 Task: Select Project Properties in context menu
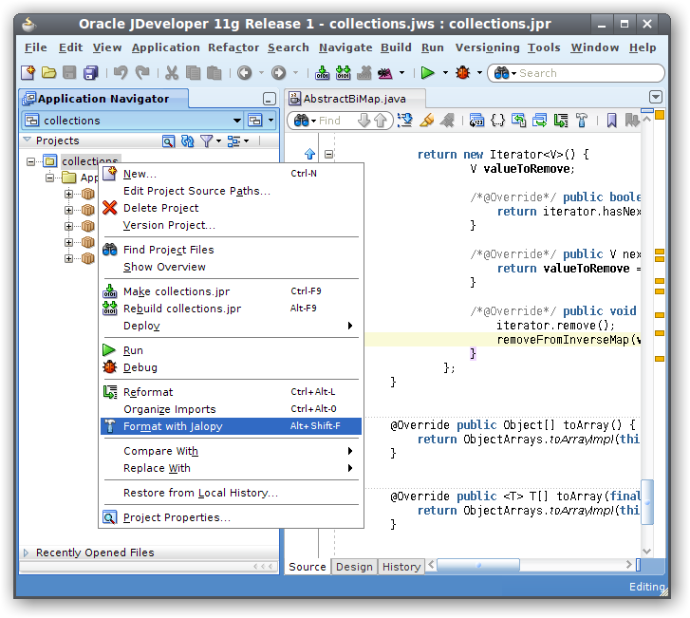(231, 518)
